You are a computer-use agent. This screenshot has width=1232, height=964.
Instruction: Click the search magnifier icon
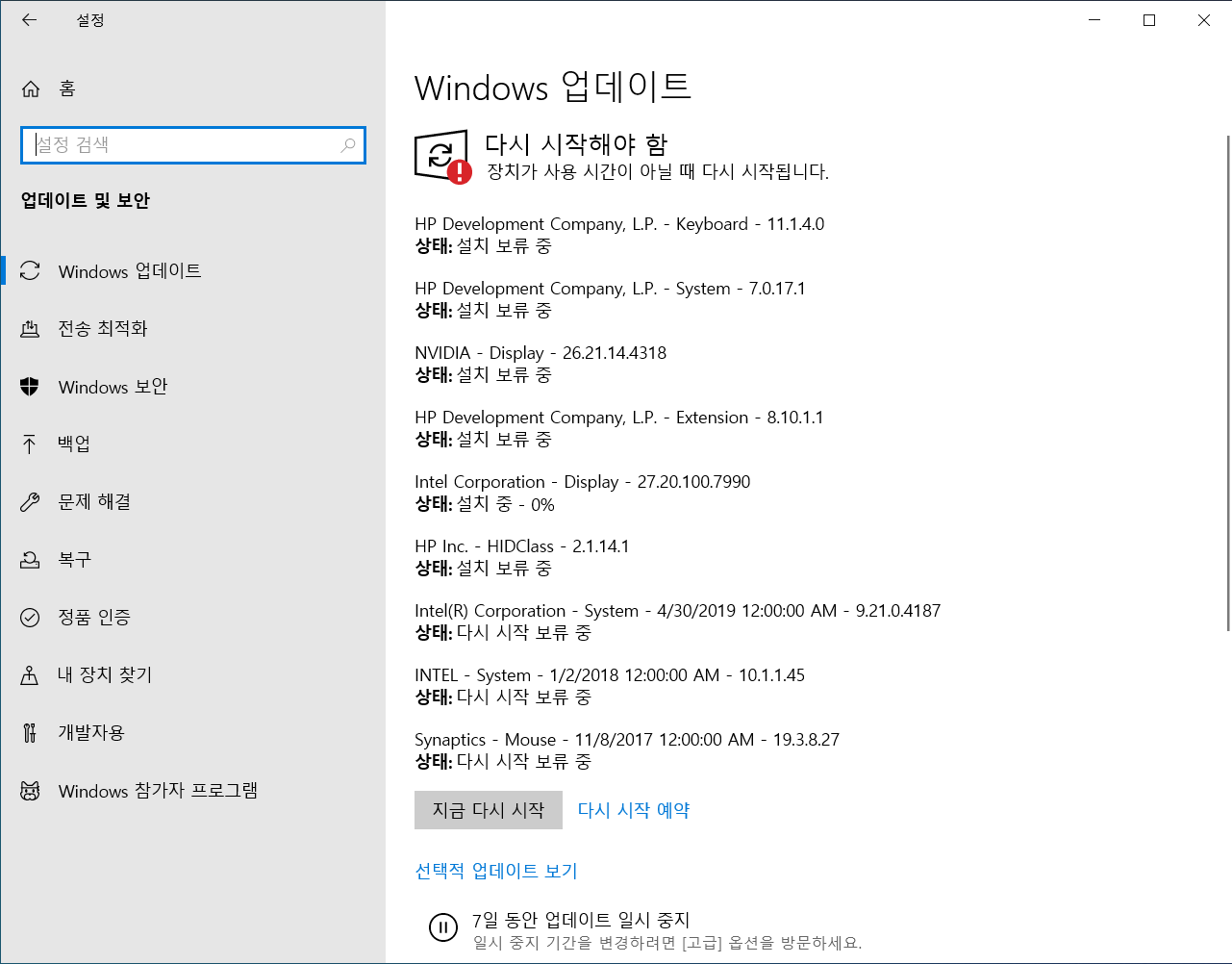[x=348, y=145]
